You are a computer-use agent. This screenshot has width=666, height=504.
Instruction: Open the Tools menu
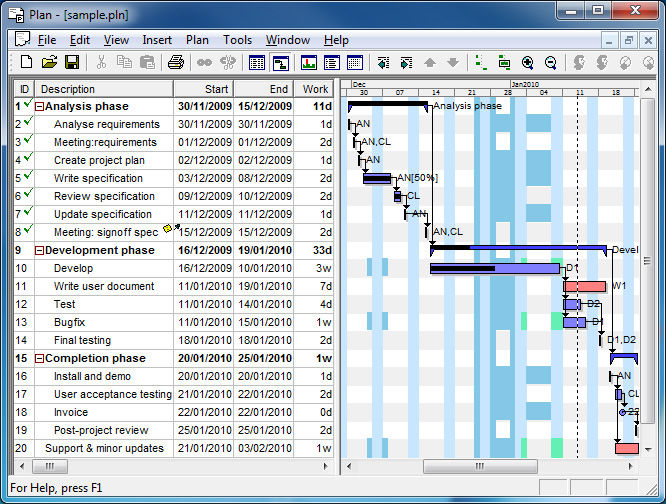coord(237,40)
